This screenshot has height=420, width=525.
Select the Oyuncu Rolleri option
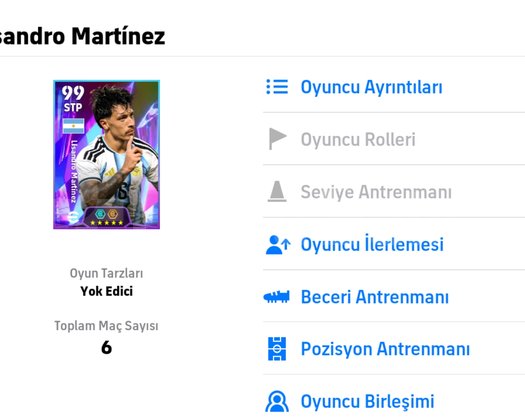(x=358, y=139)
